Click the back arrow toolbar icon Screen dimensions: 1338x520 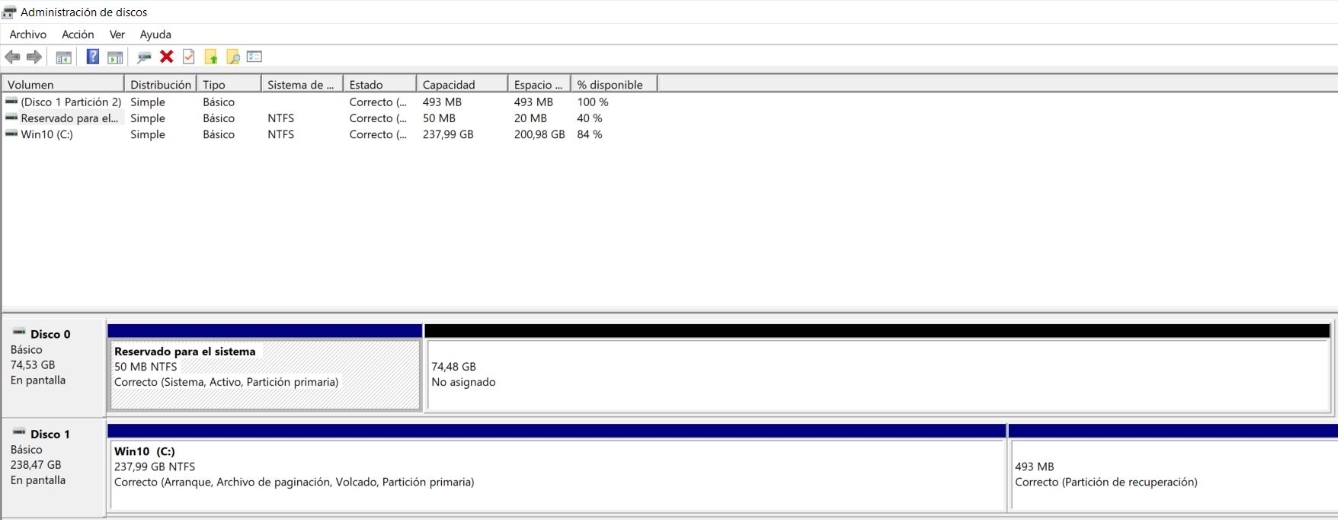click(12, 57)
